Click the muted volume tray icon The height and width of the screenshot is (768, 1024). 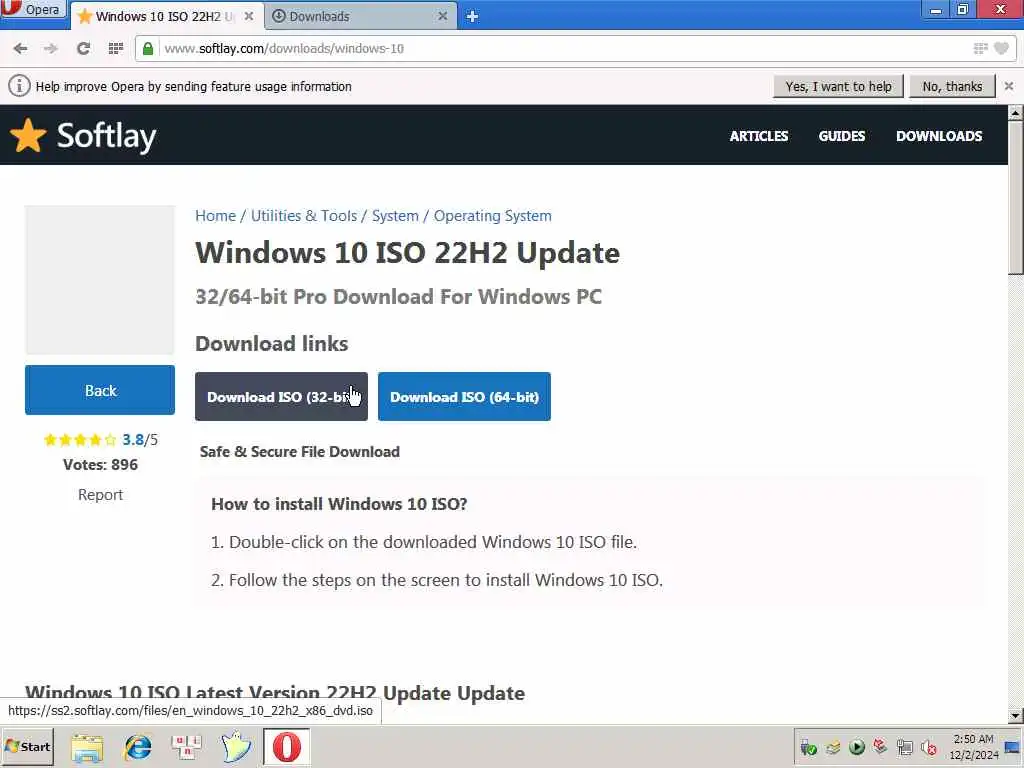(929, 747)
